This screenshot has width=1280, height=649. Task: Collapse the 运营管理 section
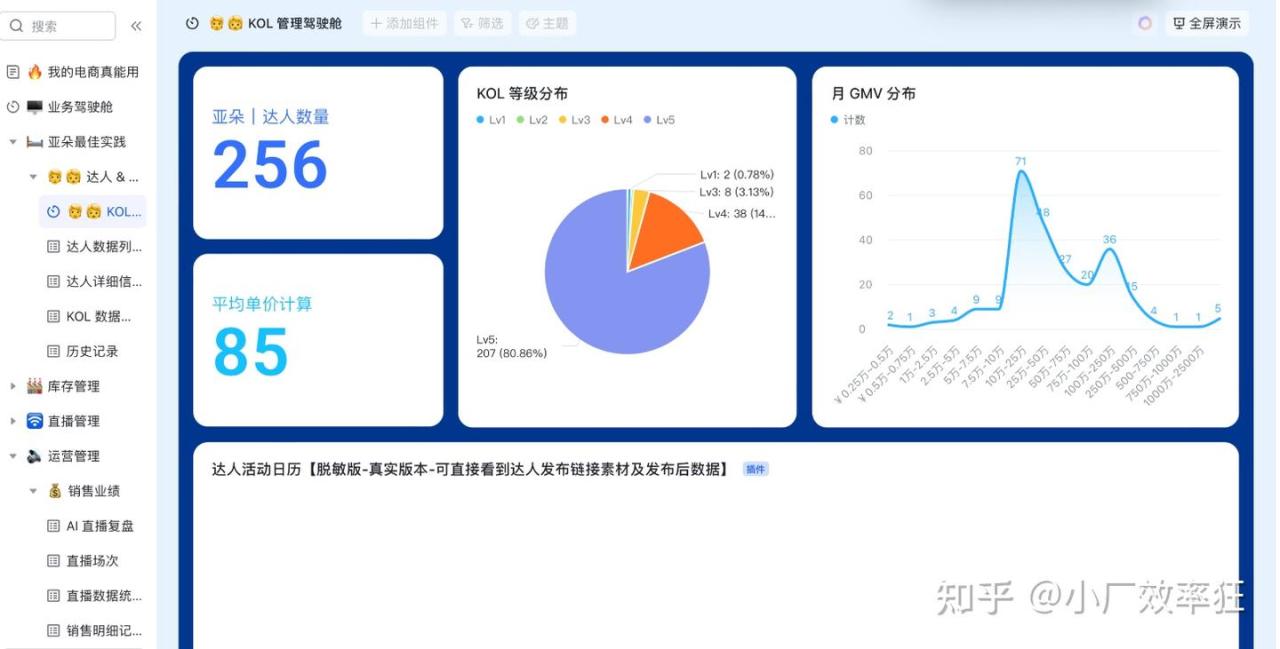pyautogui.click(x=13, y=456)
